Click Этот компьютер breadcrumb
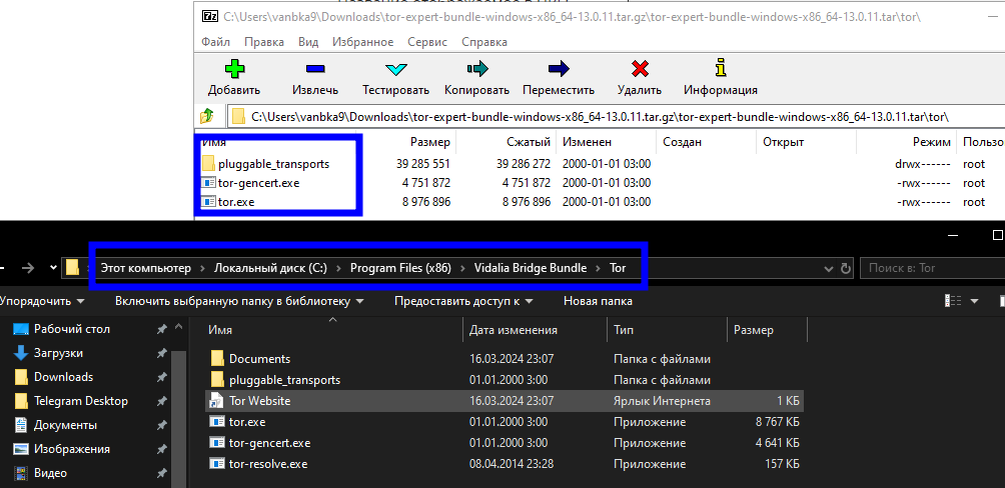Screen dimensions: 1005x488 pyautogui.click(x=145, y=268)
